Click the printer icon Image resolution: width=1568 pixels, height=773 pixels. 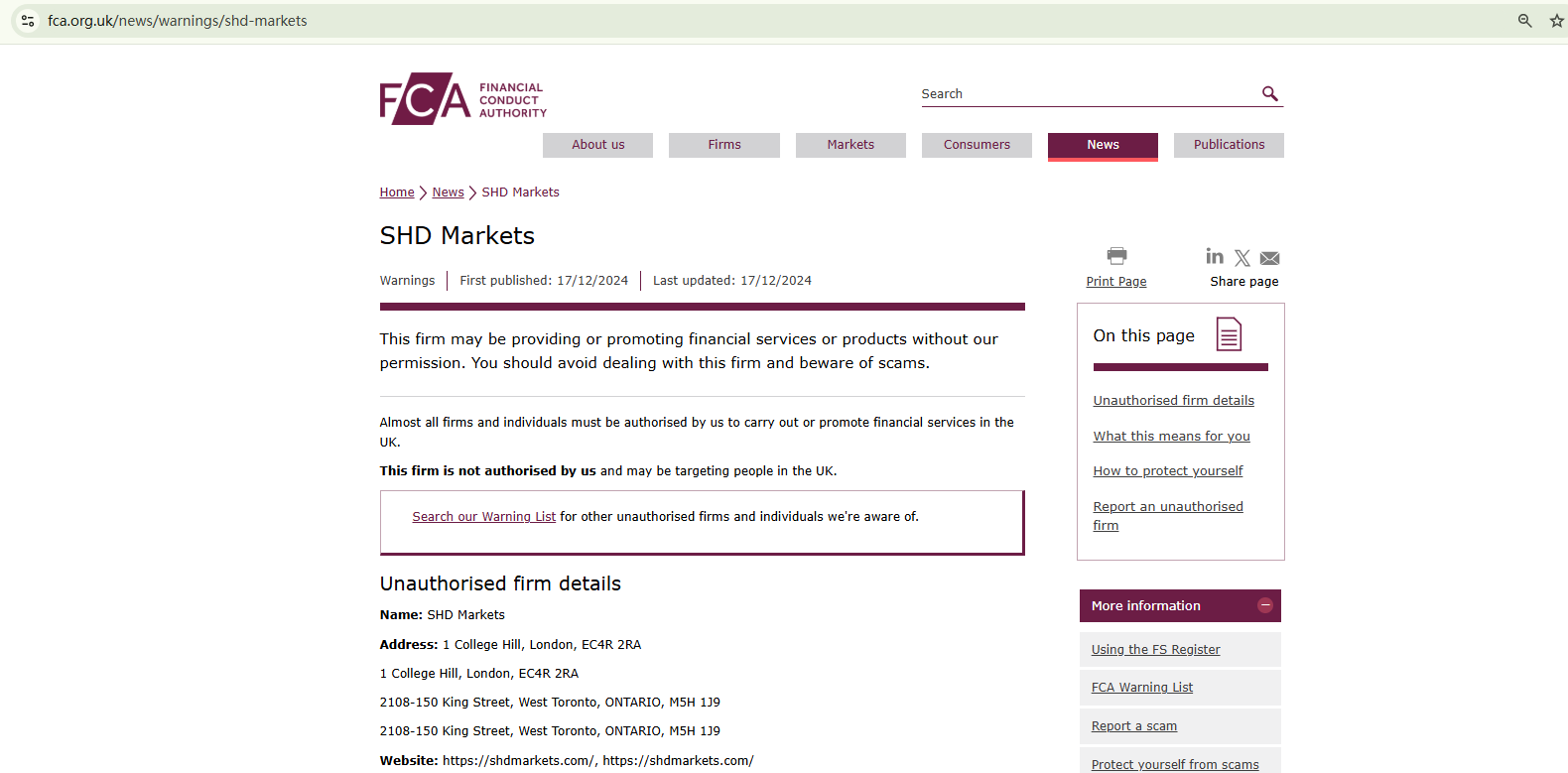point(1116,256)
